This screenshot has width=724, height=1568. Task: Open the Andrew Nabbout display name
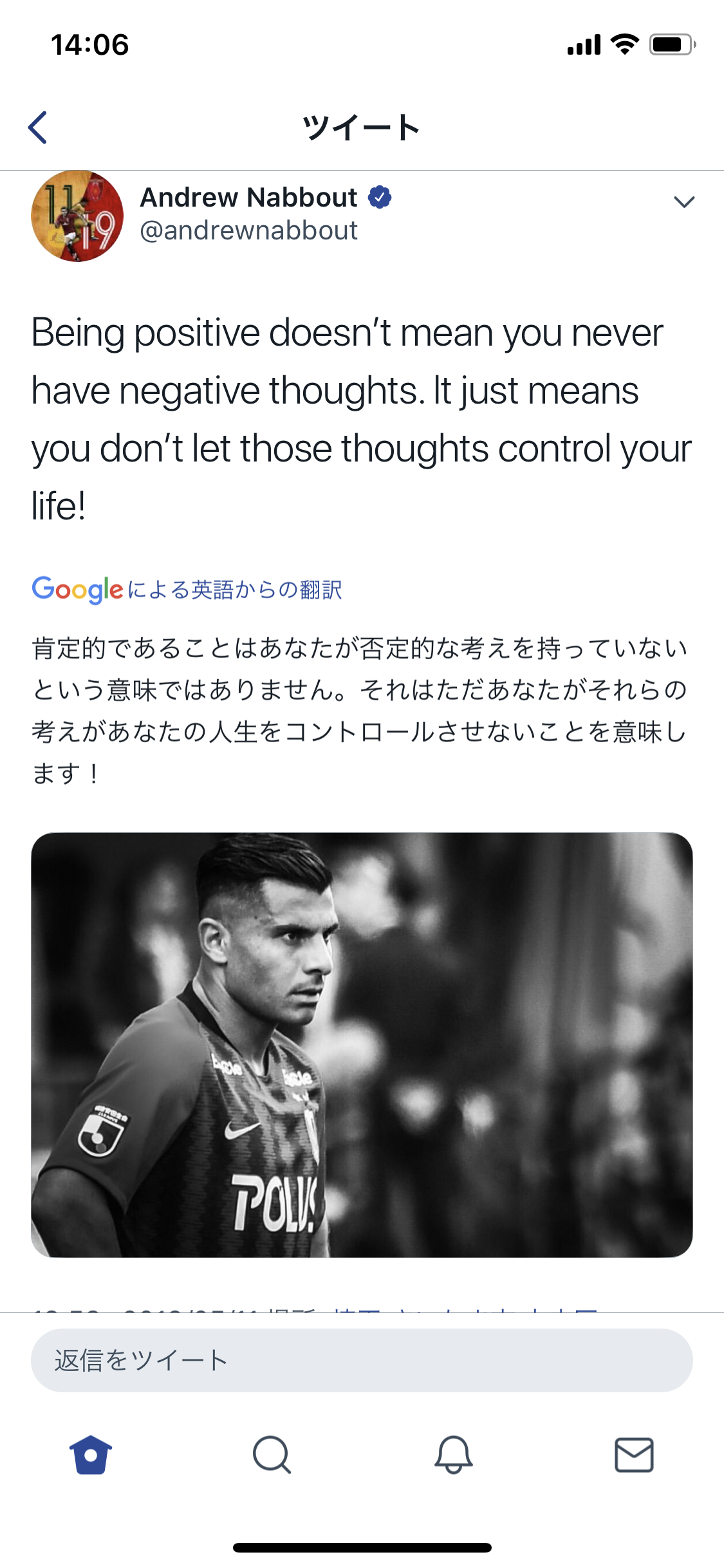[248, 197]
